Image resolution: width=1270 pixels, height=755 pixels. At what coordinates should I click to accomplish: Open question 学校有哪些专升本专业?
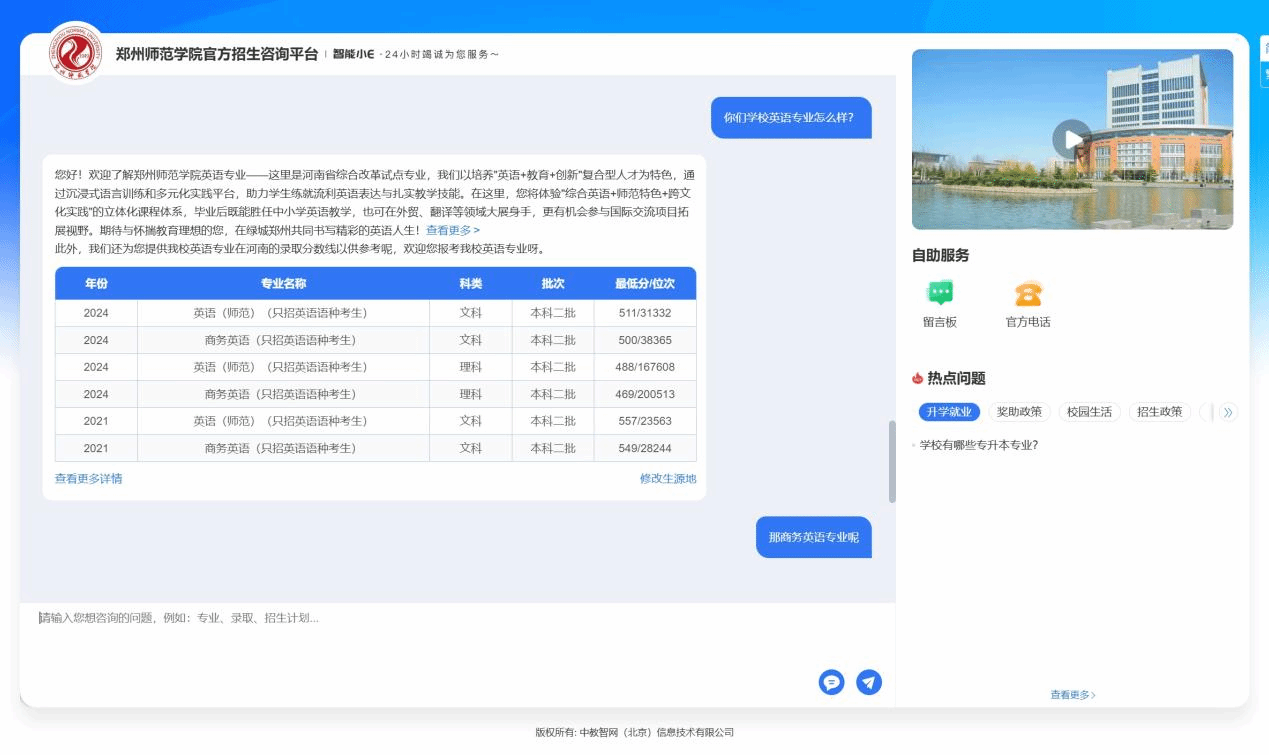(978, 445)
